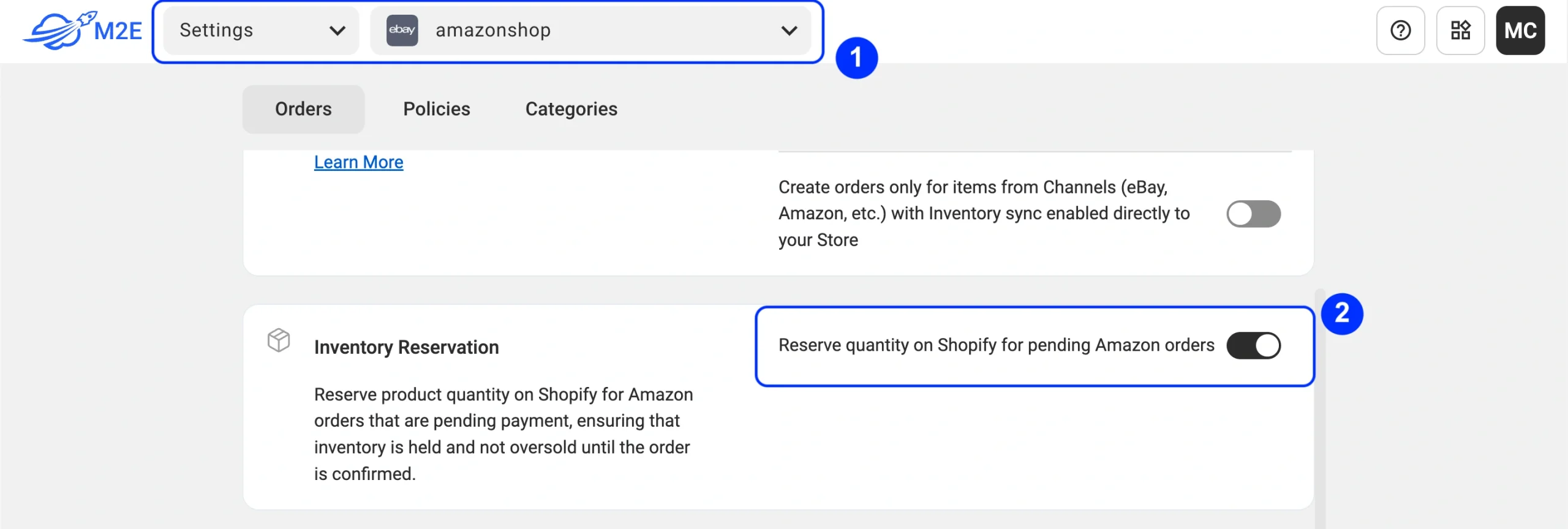The width and height of the screenshot is (1568, 529).
Task: Open the help question mark icon
Action: click(1400, 30)
